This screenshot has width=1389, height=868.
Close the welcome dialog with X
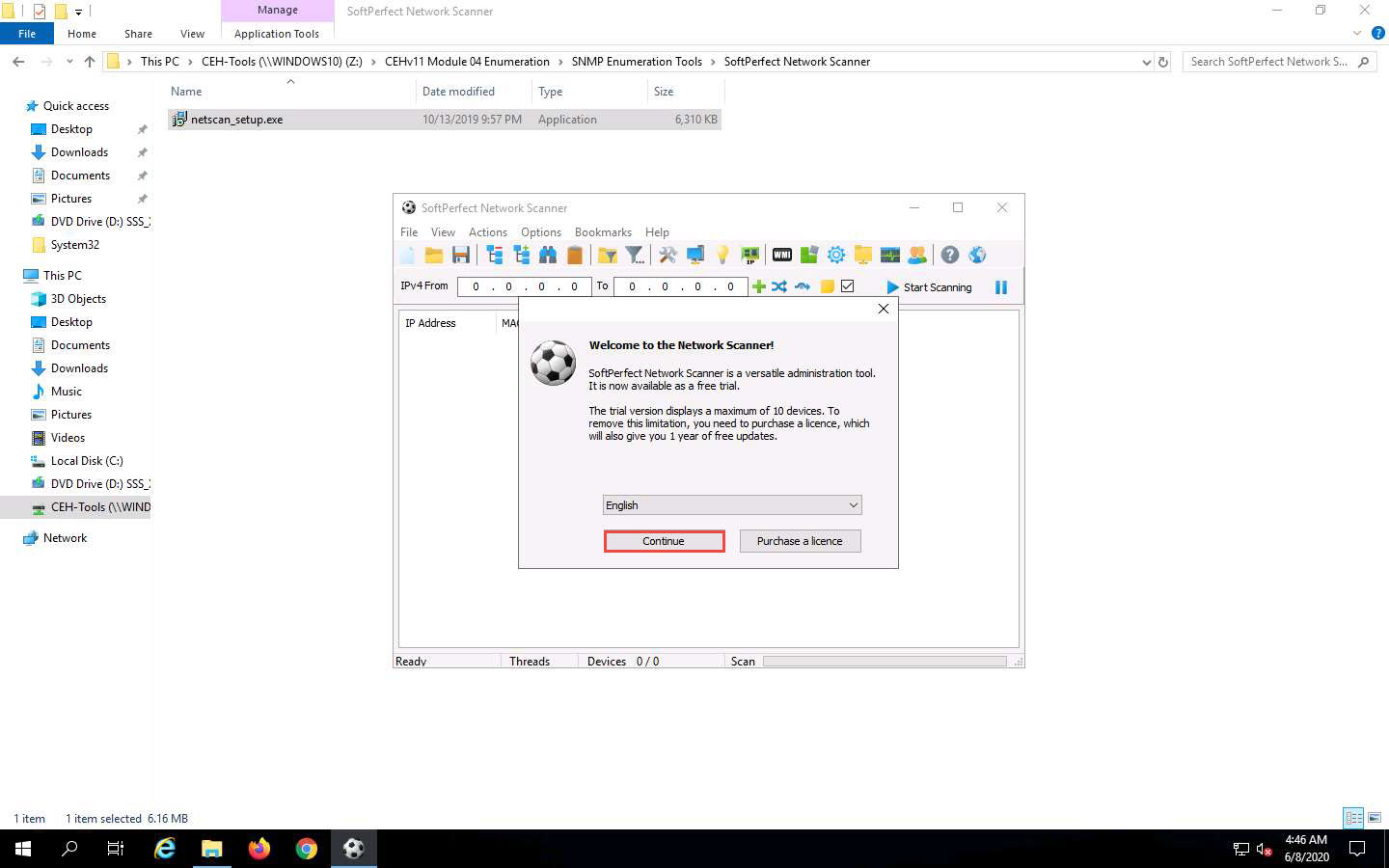click(x=883, y=309)
